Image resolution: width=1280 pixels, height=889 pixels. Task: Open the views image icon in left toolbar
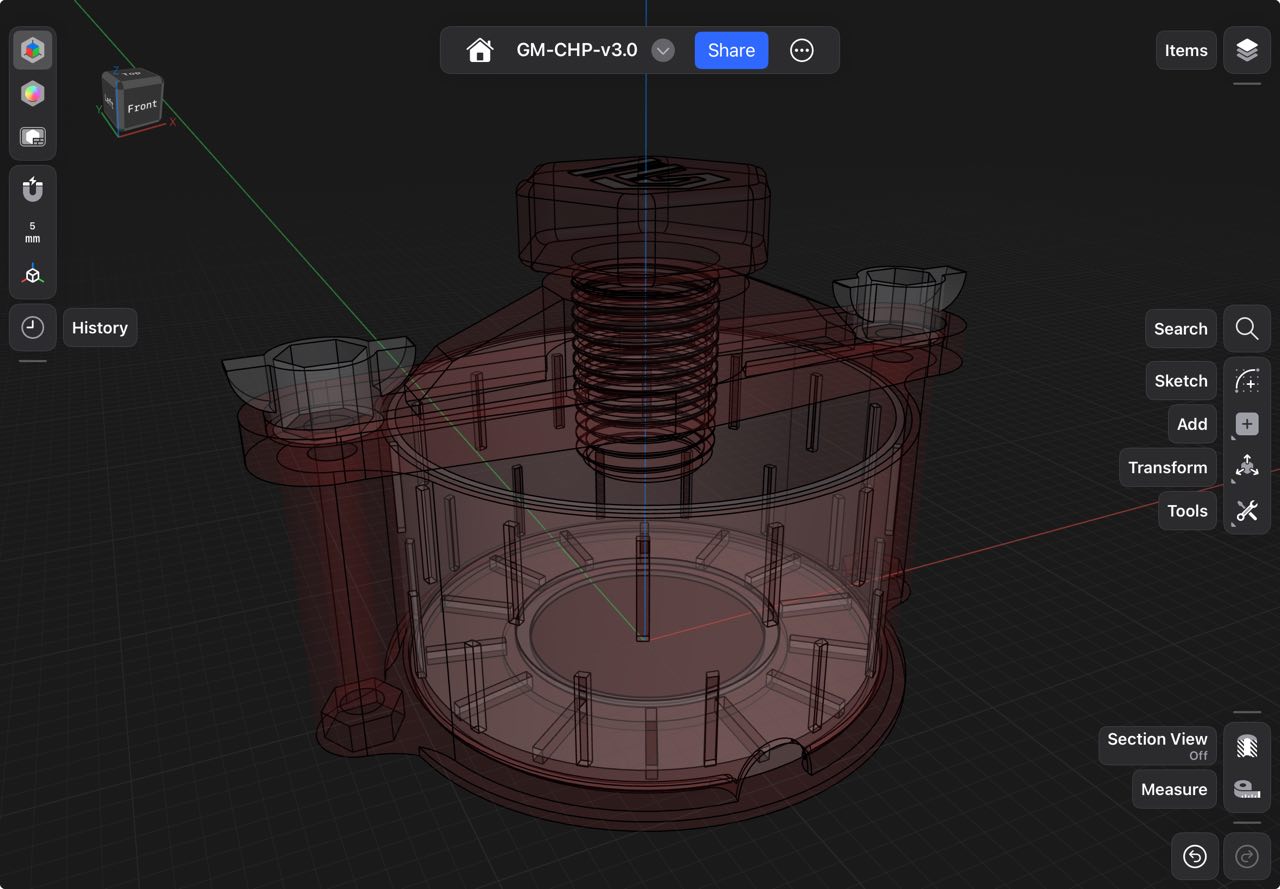pos(33,137)
